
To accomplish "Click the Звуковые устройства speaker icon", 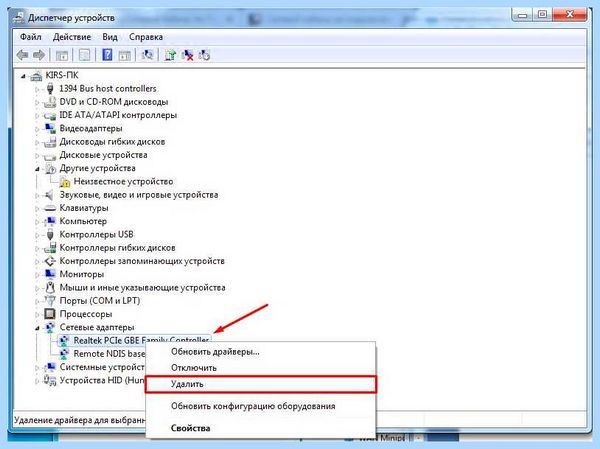I will click(x=49, y=195).
